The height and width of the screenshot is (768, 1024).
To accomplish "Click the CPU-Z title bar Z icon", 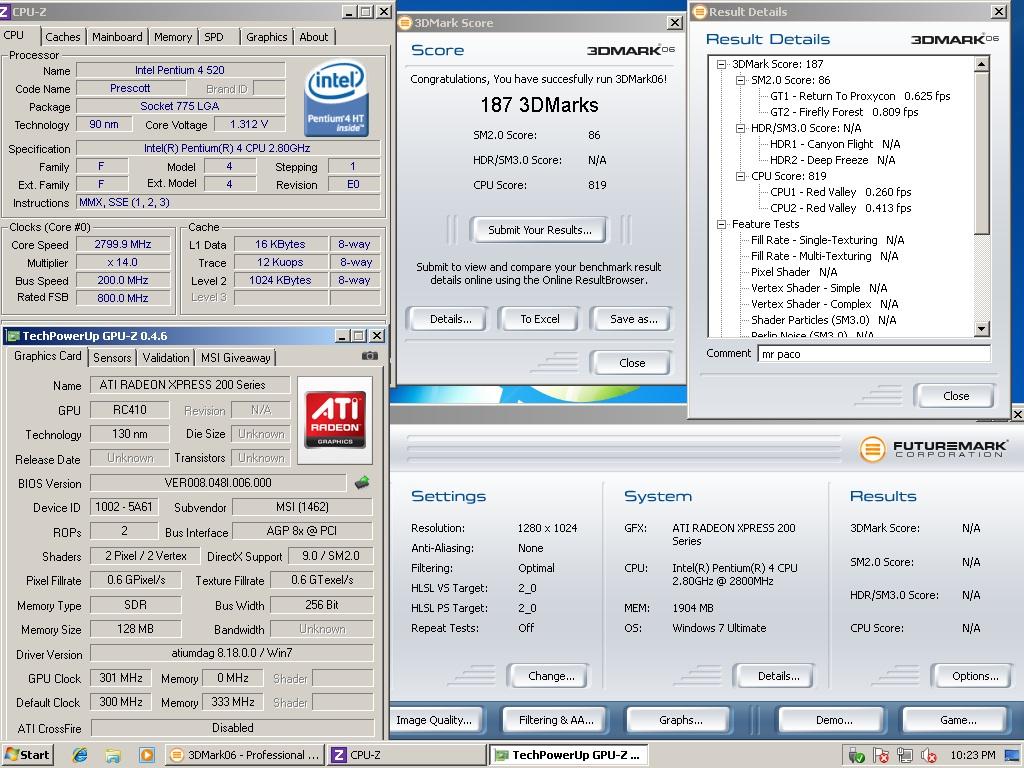I will click(x=5, y=12).
